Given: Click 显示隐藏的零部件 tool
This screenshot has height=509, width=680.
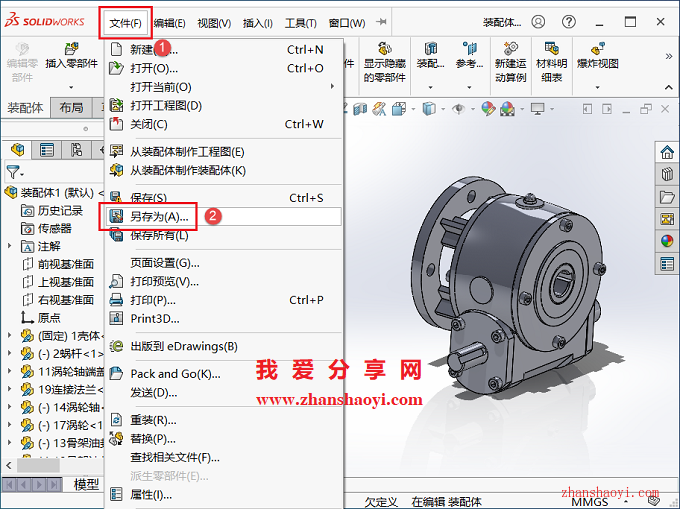Looking at the screenshot, I should [x=385, y=62].
